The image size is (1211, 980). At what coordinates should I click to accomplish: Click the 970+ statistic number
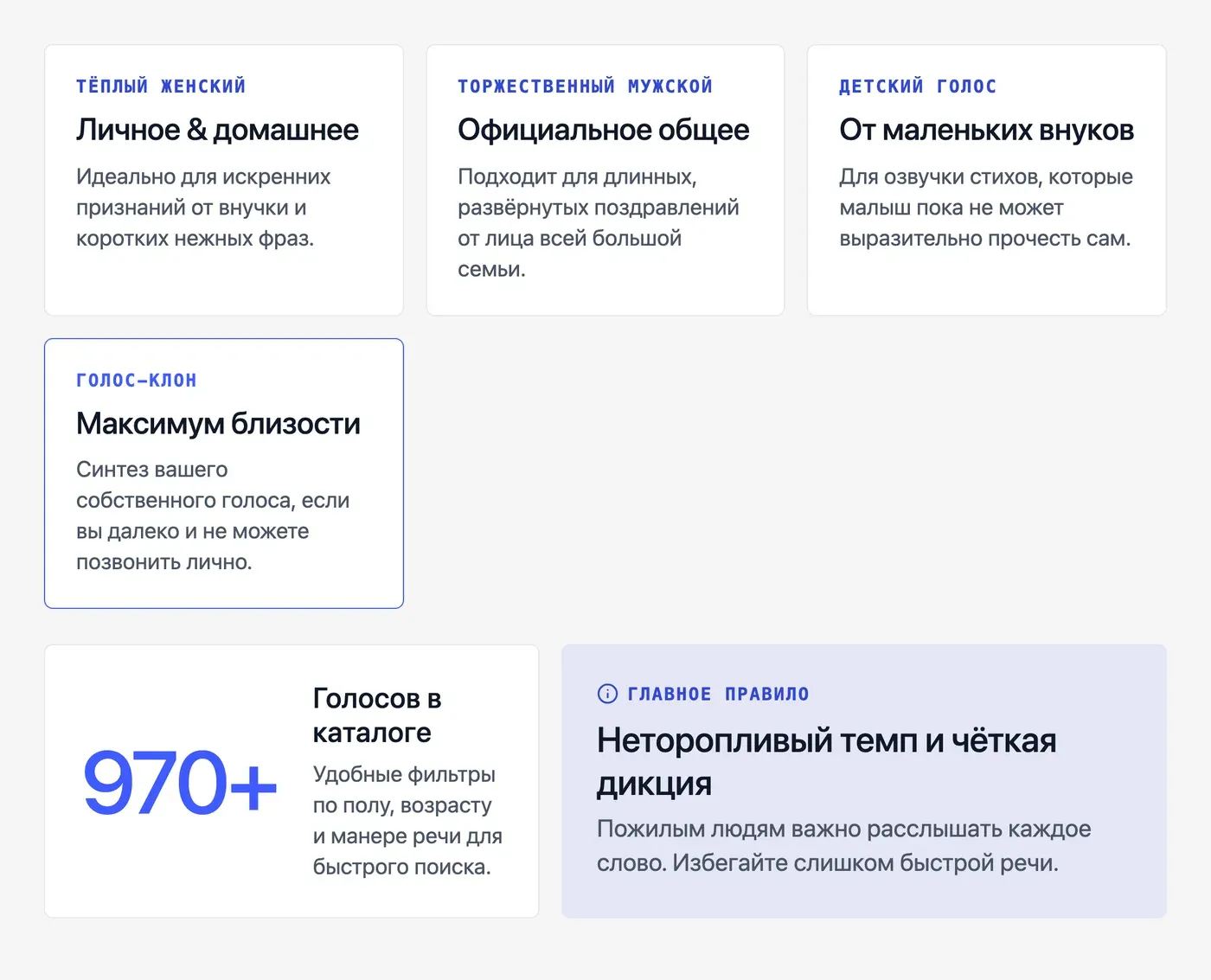point(180,783)
